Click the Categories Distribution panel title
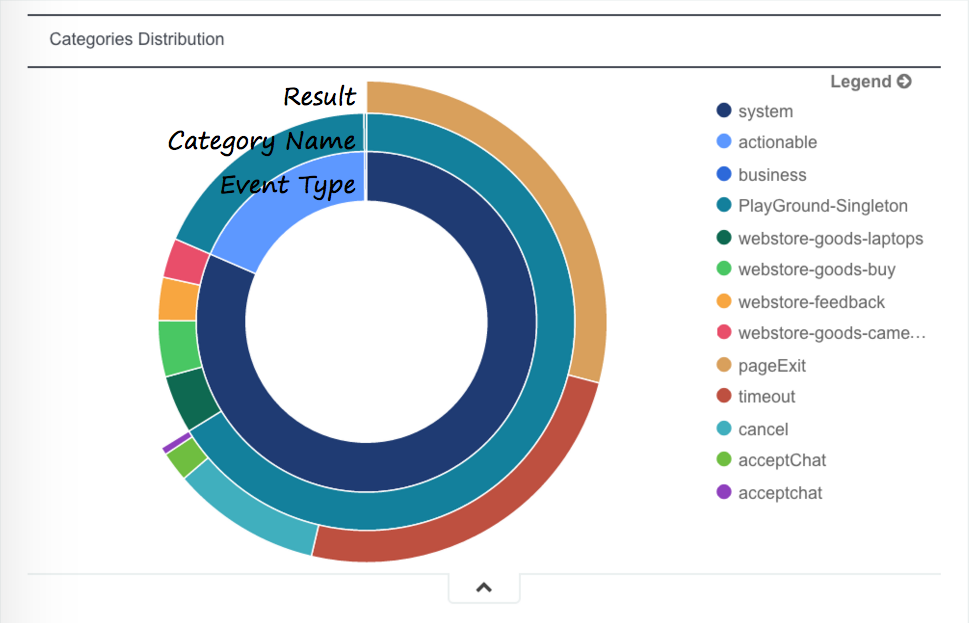 [137, 39]
